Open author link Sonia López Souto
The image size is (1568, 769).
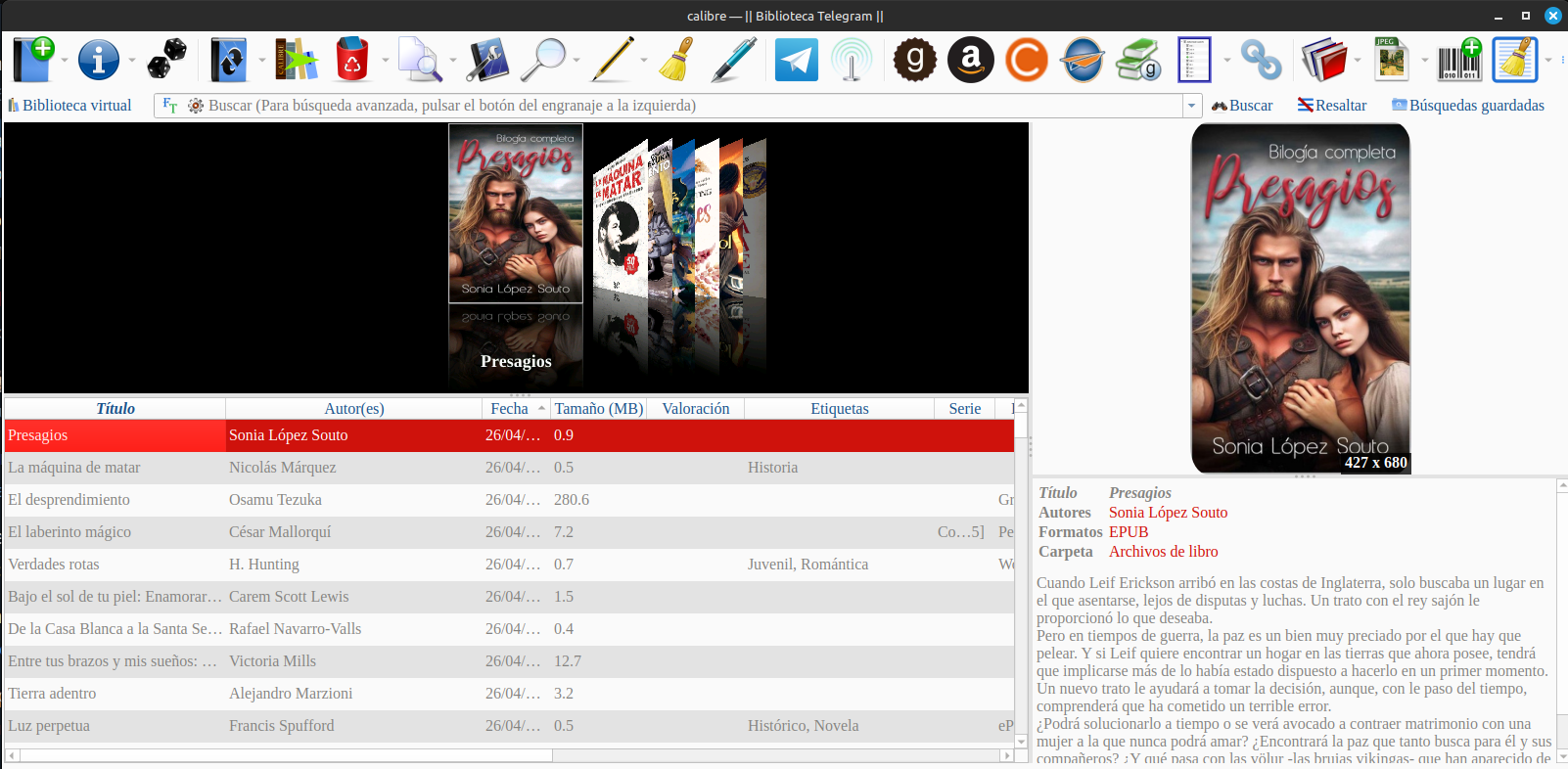coord(1168,512)
